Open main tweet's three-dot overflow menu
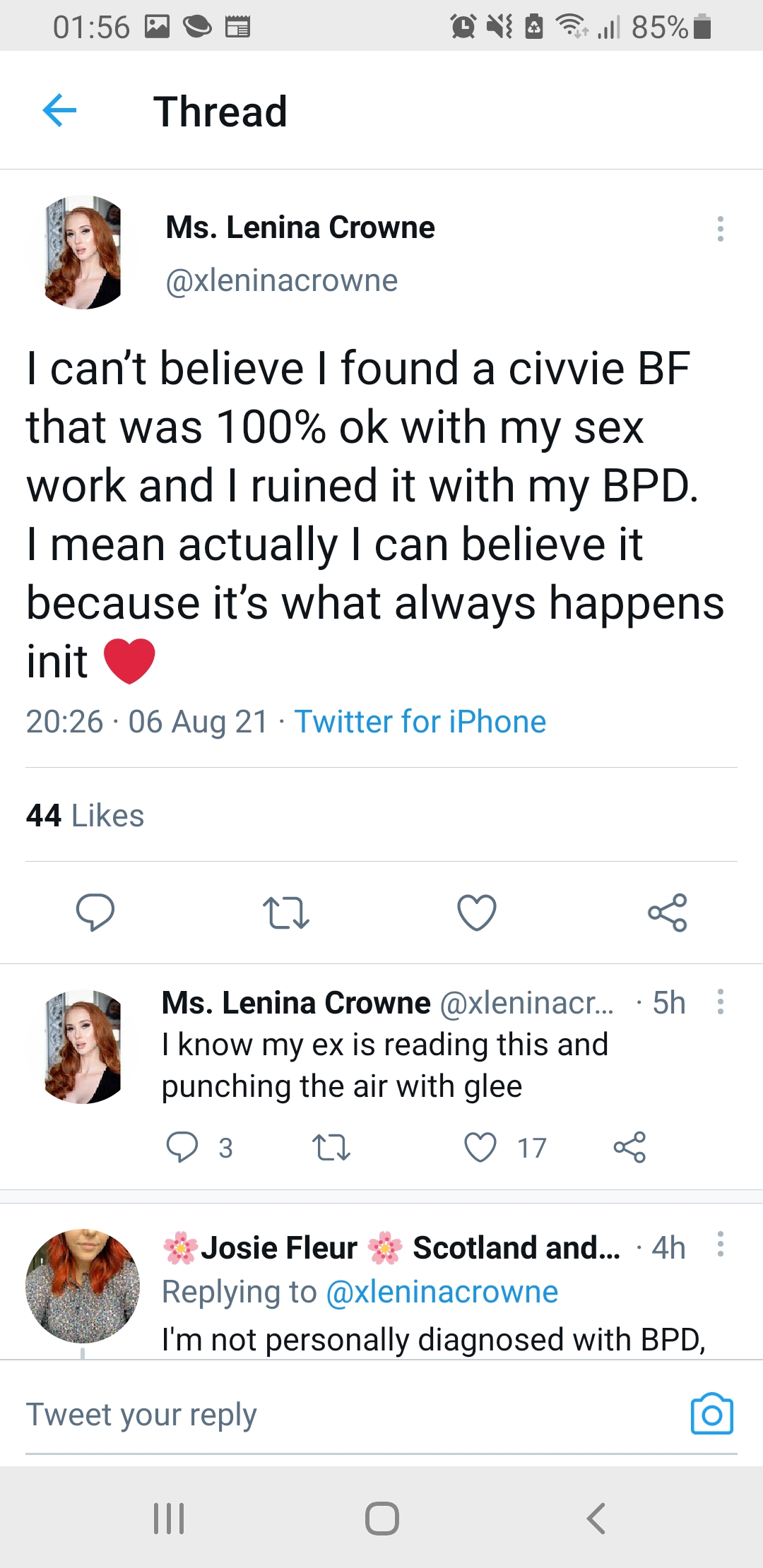Screen dimensions: 763x1568 click(x=720, y=229)
